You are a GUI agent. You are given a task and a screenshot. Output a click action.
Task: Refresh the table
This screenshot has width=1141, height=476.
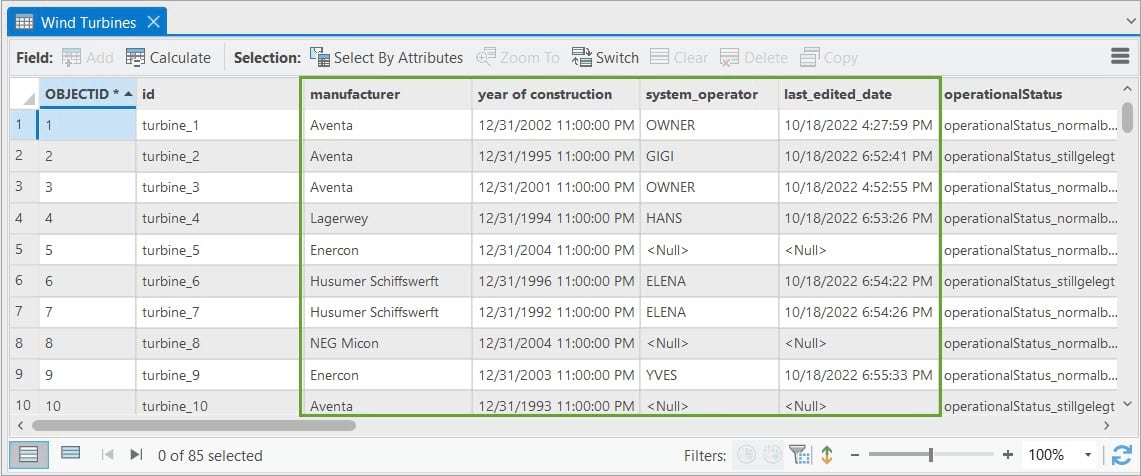point(1122,455)
